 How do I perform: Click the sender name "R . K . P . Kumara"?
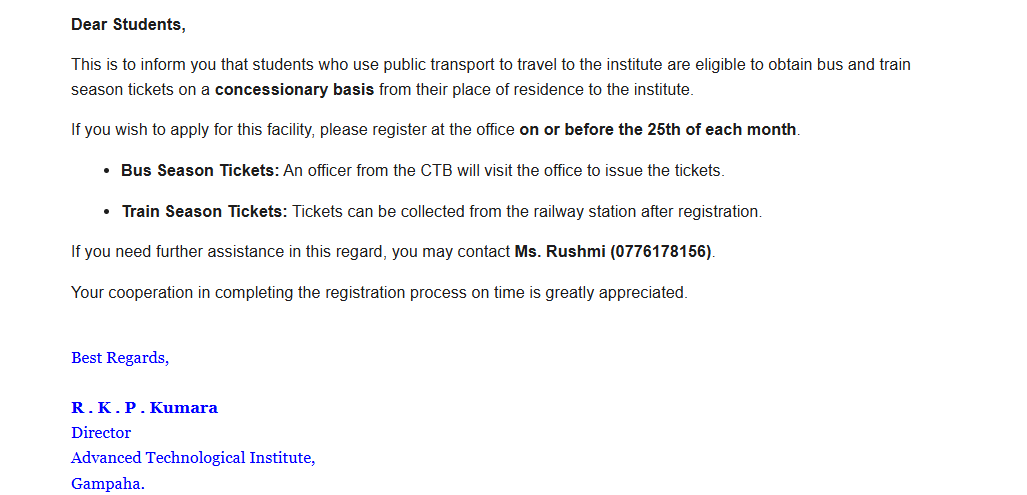[x=144, y=407]
